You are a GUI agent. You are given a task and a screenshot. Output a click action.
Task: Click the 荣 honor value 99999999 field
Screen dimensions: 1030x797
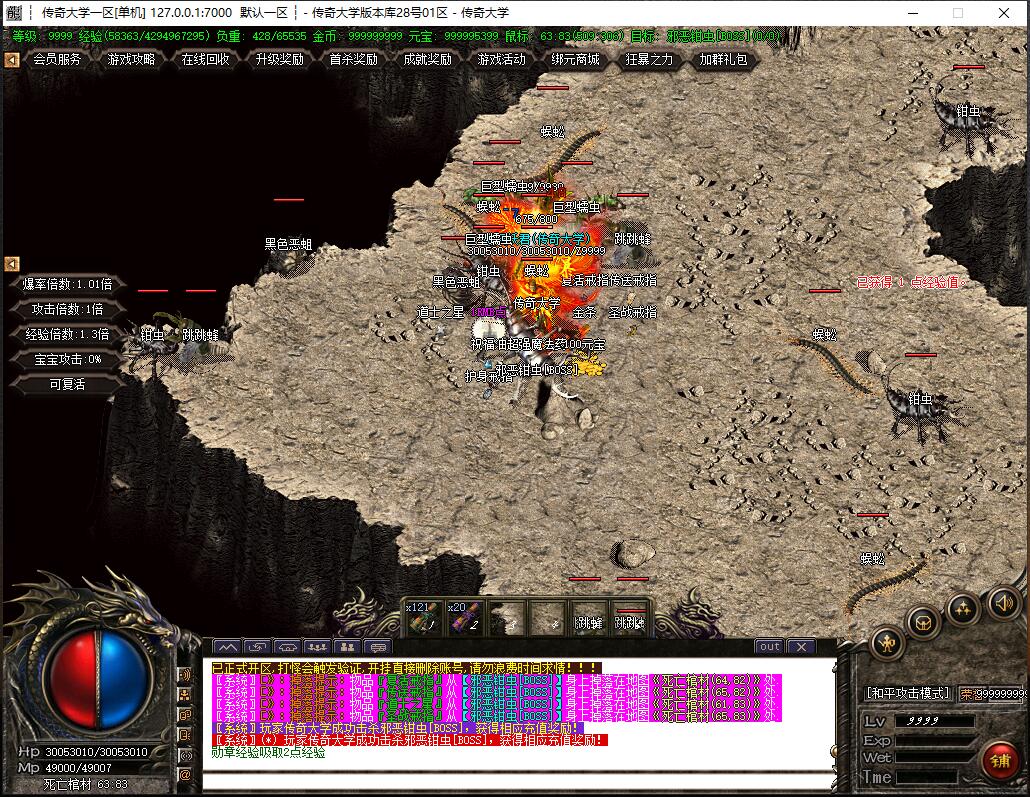993,694
